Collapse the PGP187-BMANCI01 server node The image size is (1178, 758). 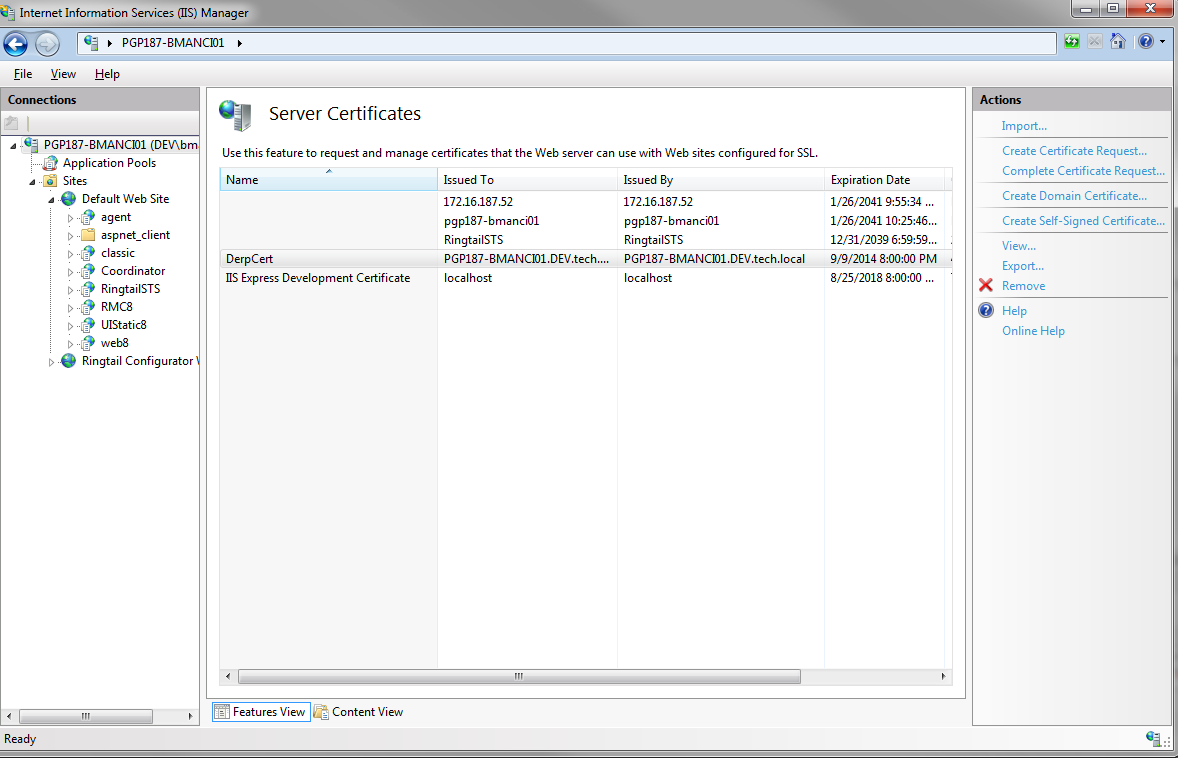pyautogui.click(x=13, y=146)
